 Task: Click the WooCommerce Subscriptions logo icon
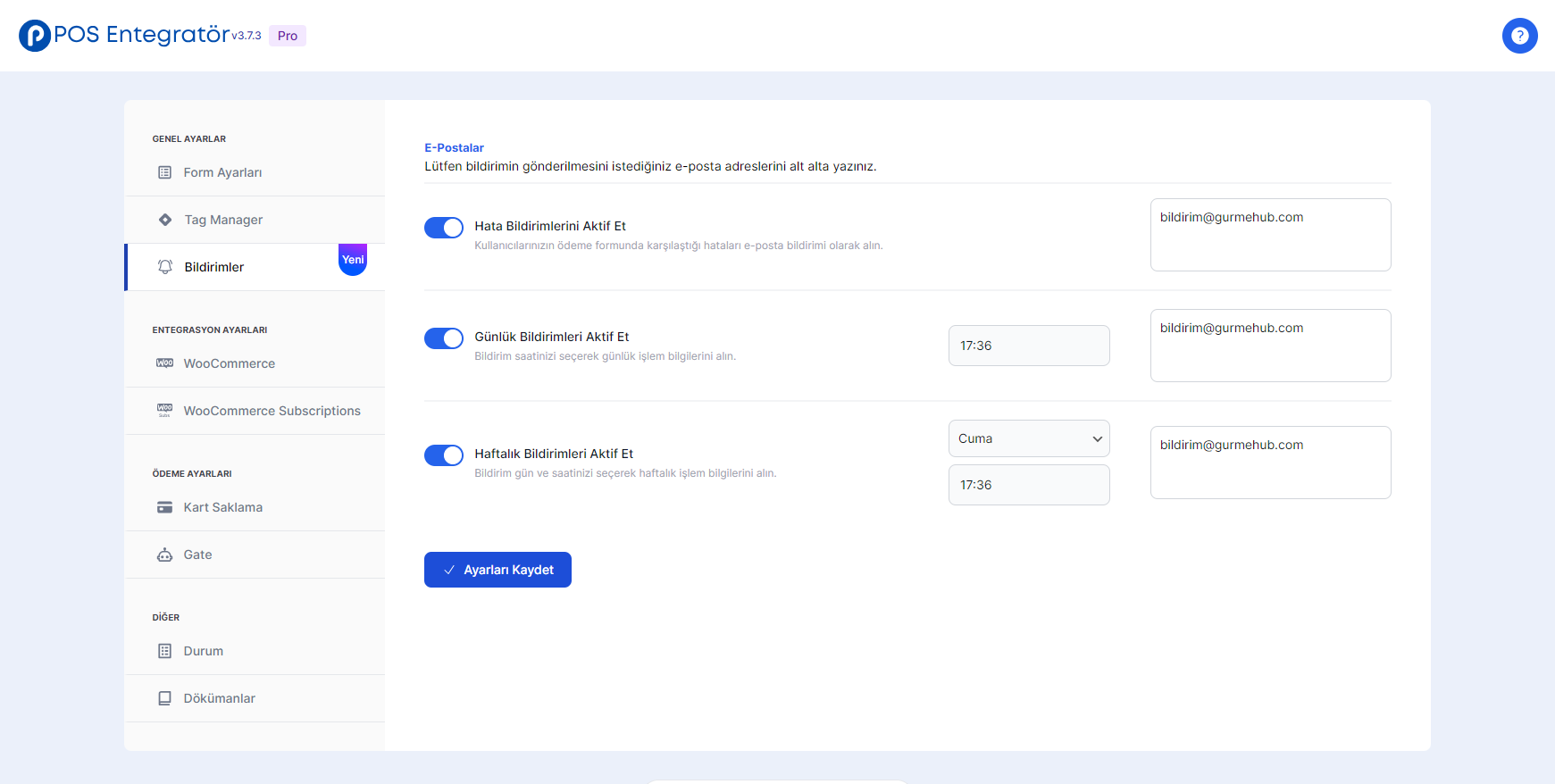(x=164, y=411)
